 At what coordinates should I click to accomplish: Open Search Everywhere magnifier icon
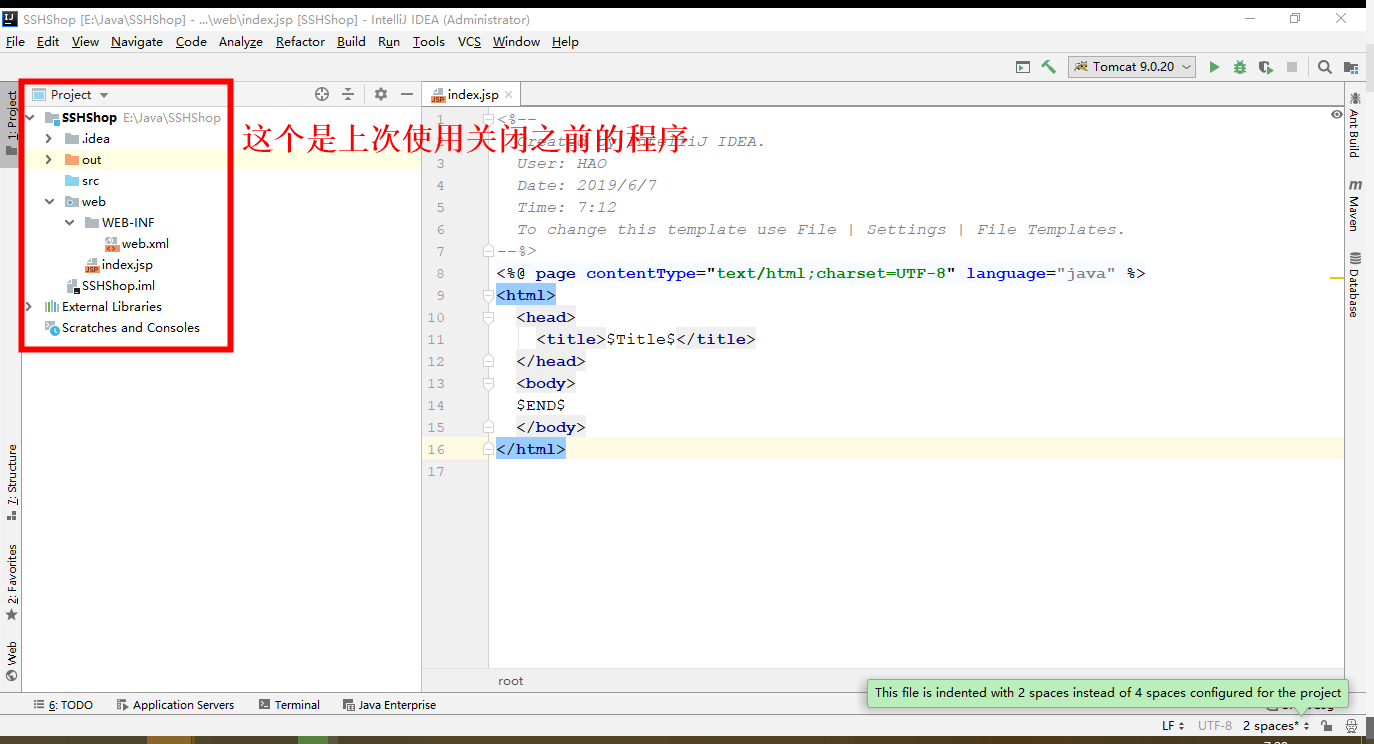1325,67
